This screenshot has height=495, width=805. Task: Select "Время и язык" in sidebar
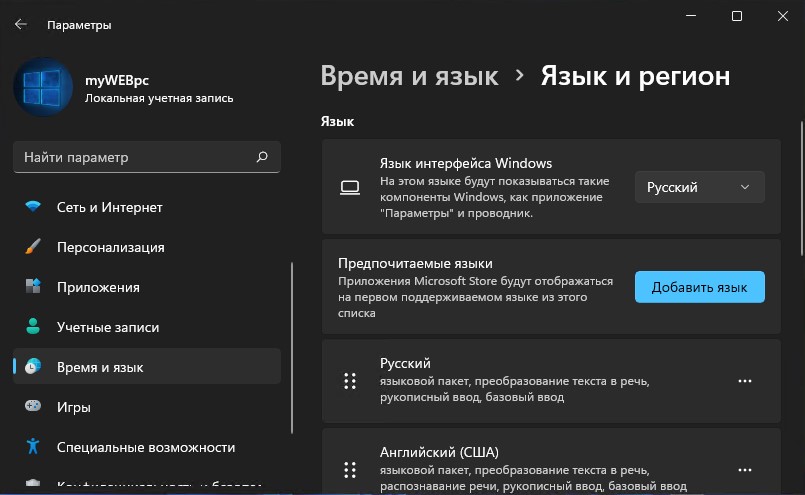click(147, 367)
